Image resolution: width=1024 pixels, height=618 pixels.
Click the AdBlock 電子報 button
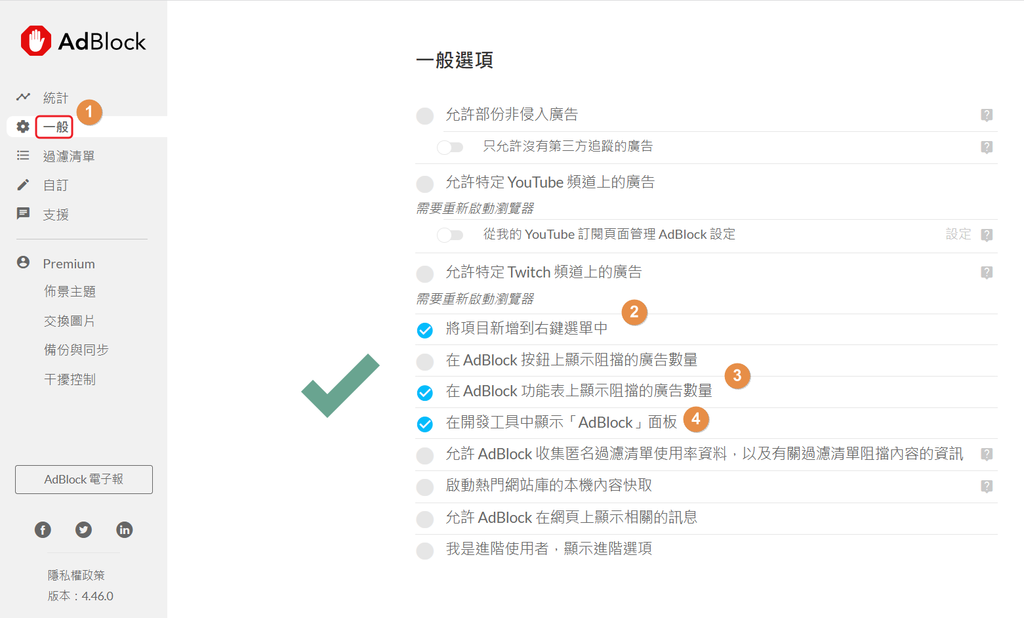[x=84, y=480]
